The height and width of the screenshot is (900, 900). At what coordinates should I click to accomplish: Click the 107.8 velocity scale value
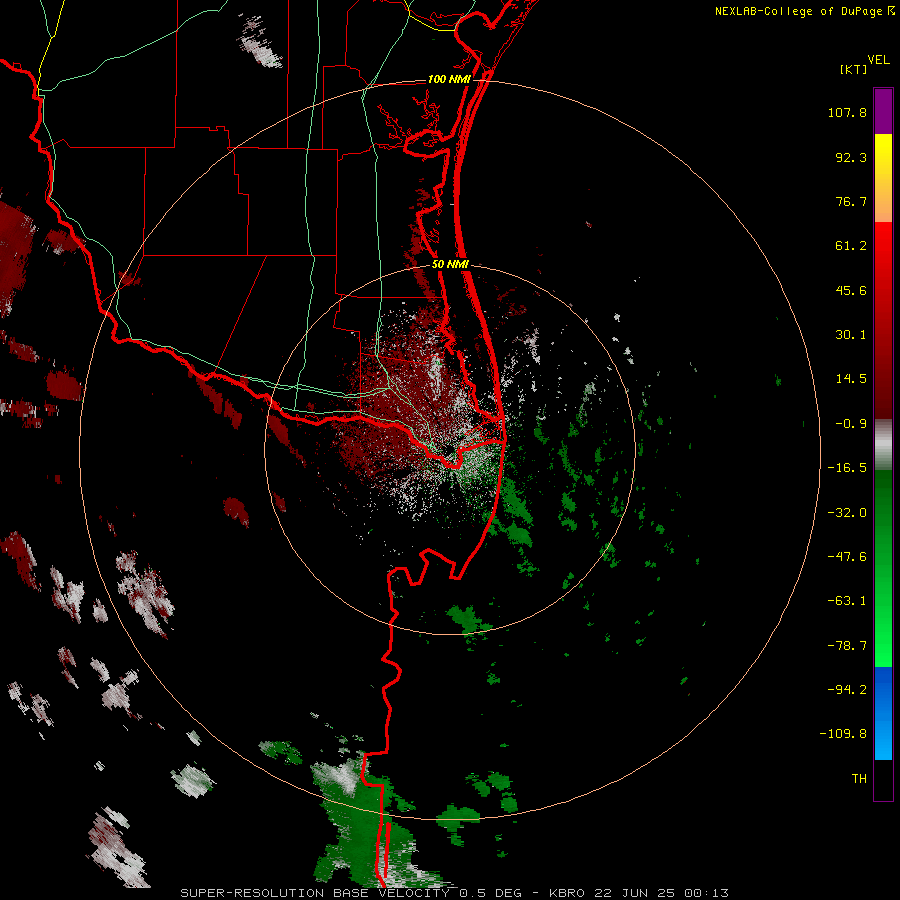(847, 112)
